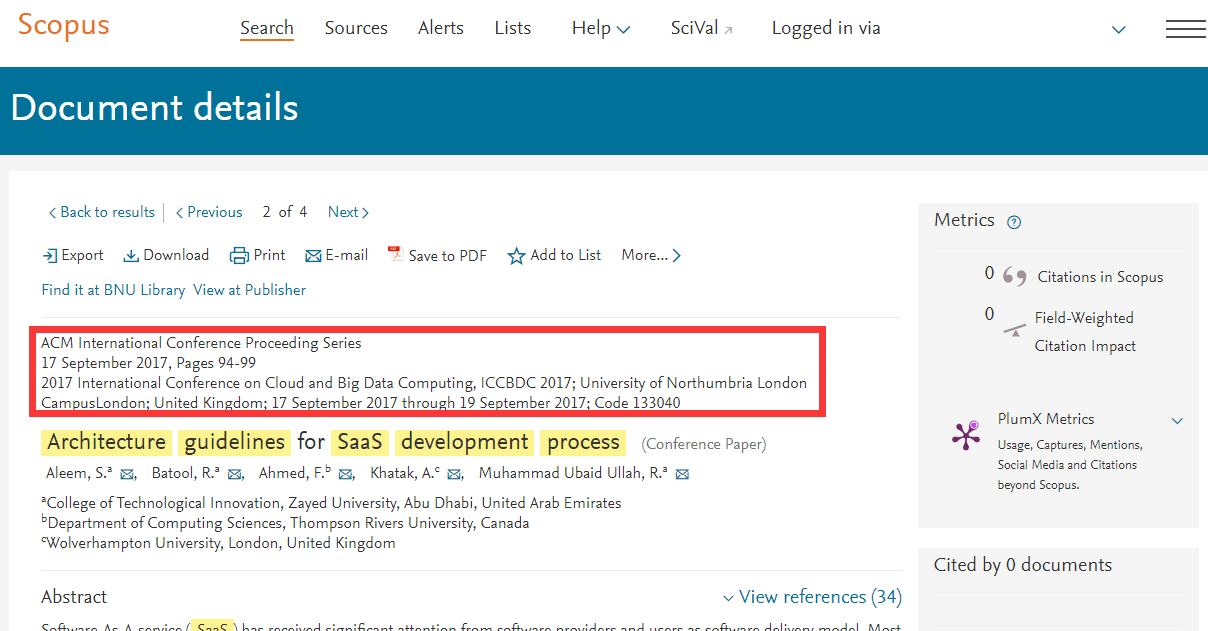Click the Thompson Rivers University affiliation line
This screenshot has height=631, width=1208.
pos(285,523)
